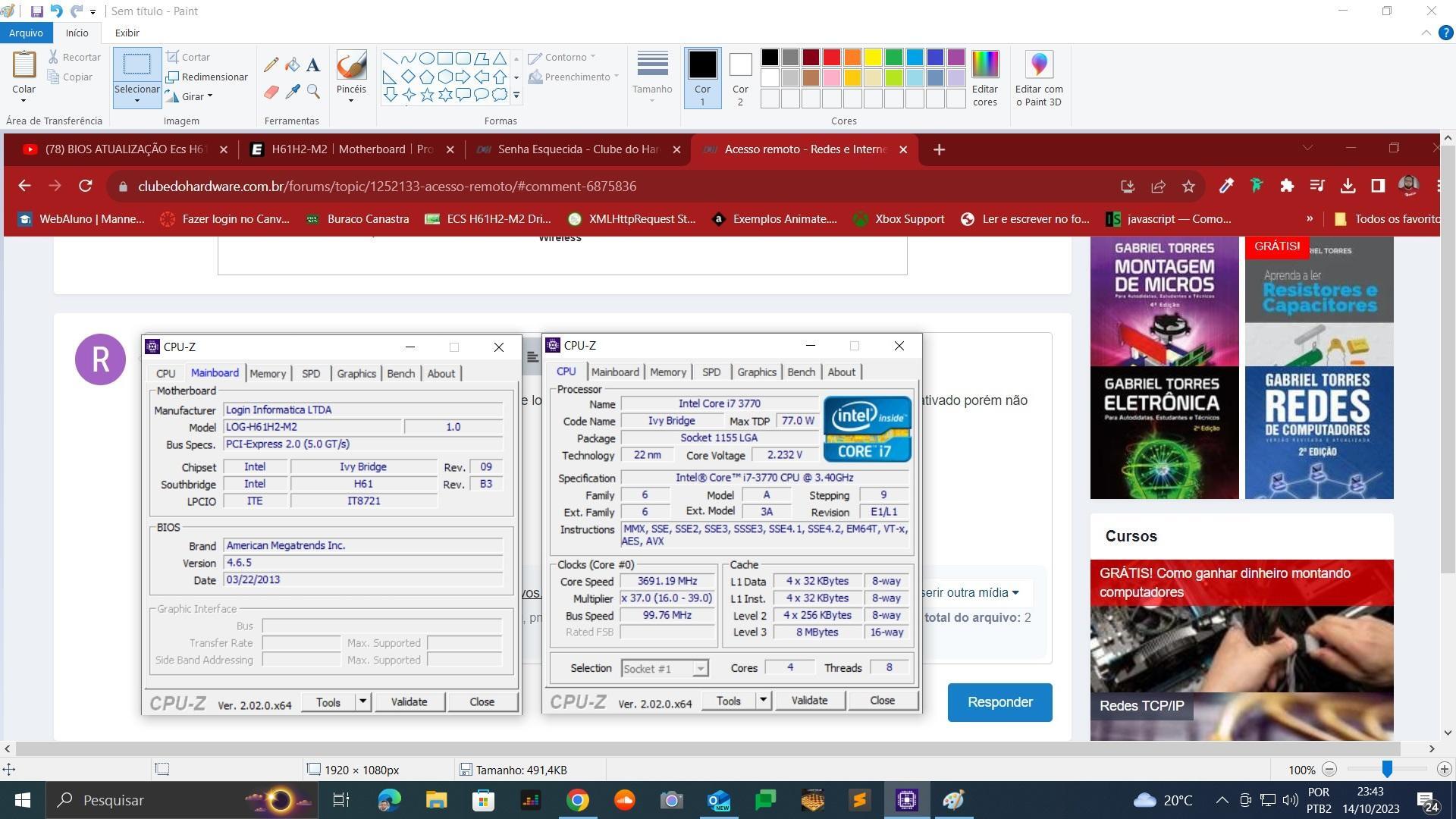Screen dimensions: 1456x819
Task: Click Cortar (crop) in Imagem group
Action: (188, 57)
